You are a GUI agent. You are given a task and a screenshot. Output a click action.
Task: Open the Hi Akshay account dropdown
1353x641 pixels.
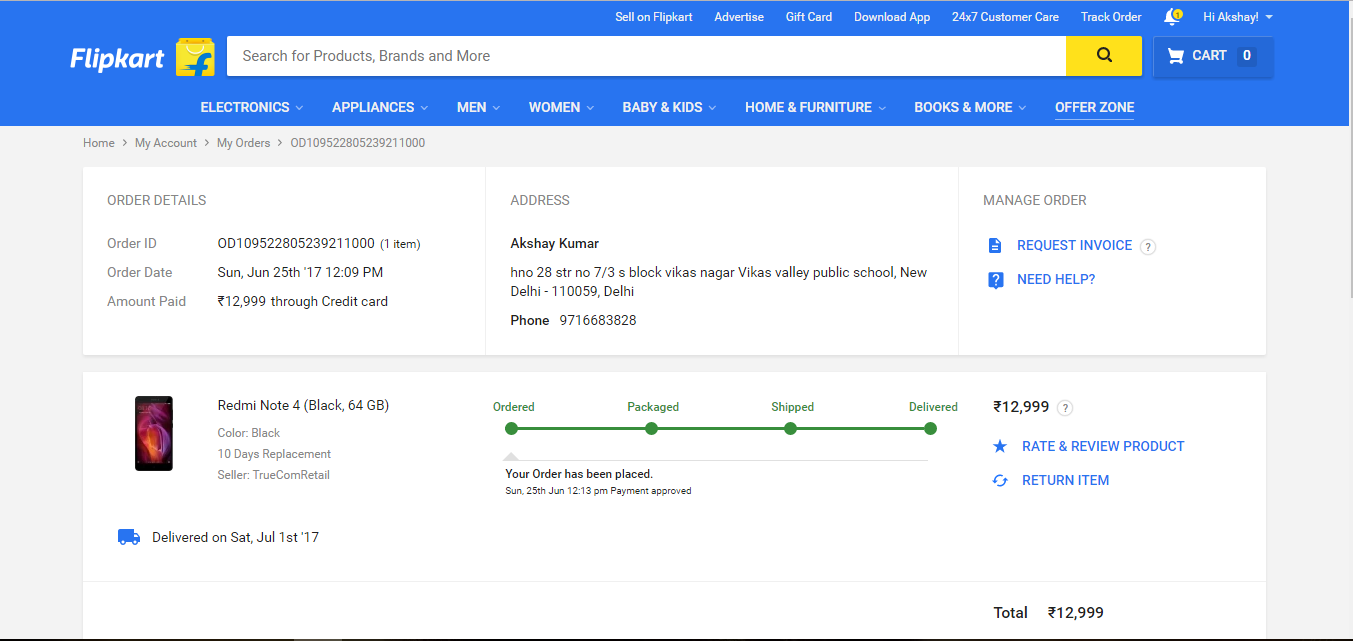[x=1237, y=17]
